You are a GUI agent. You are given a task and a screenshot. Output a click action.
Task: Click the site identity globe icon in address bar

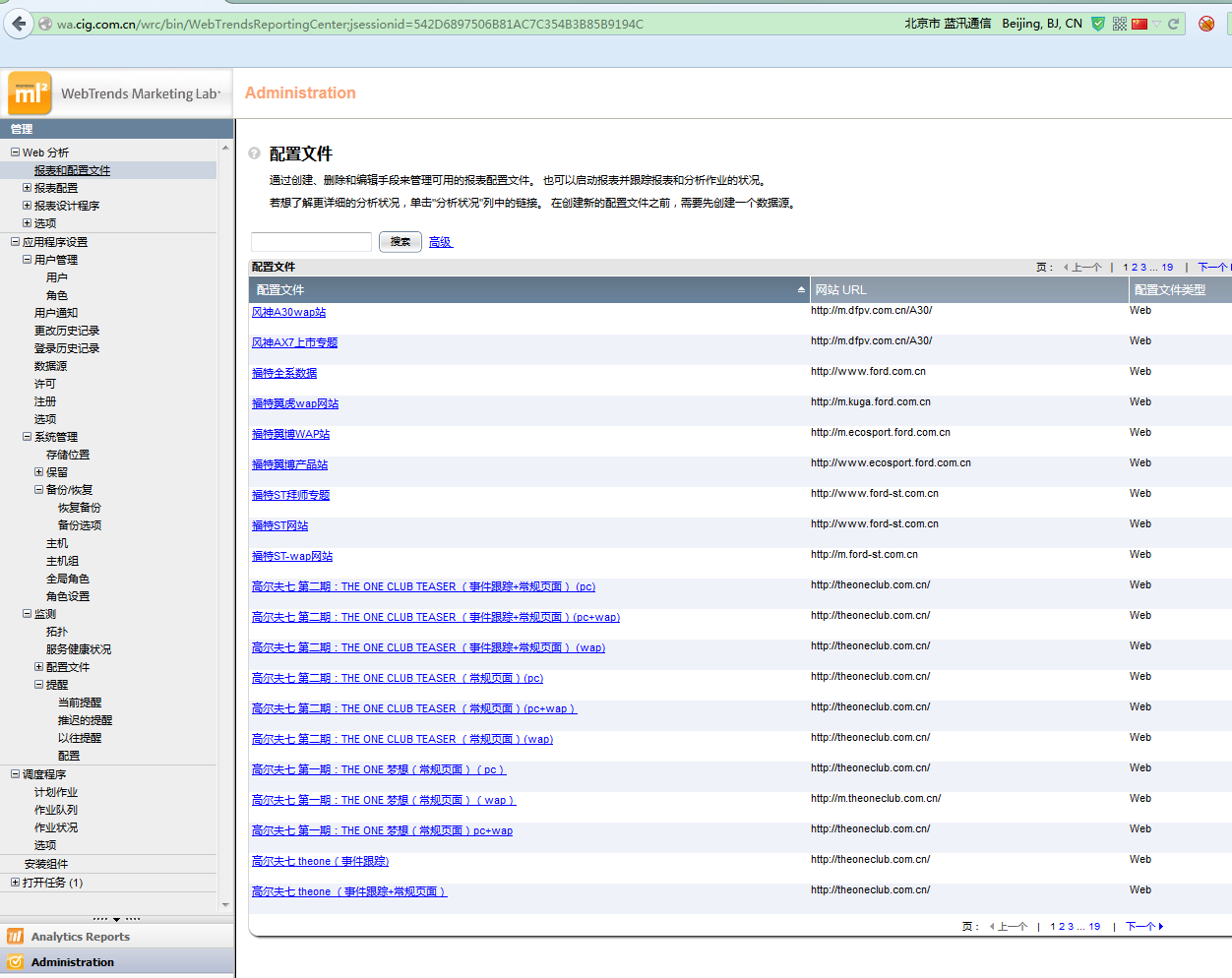tap(45, 24)
